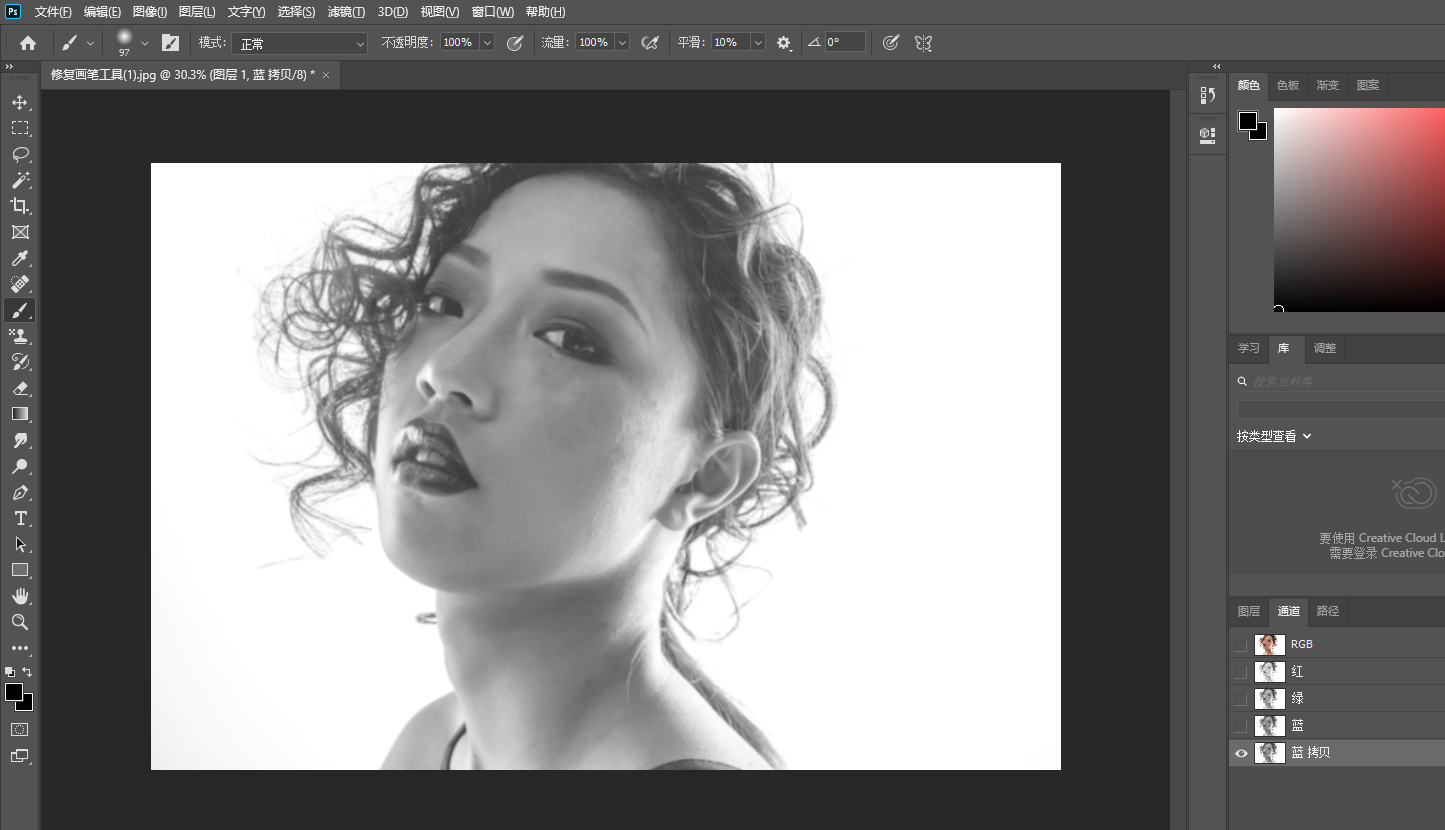Toggle visibility of 红 channel

[1241, 671]
